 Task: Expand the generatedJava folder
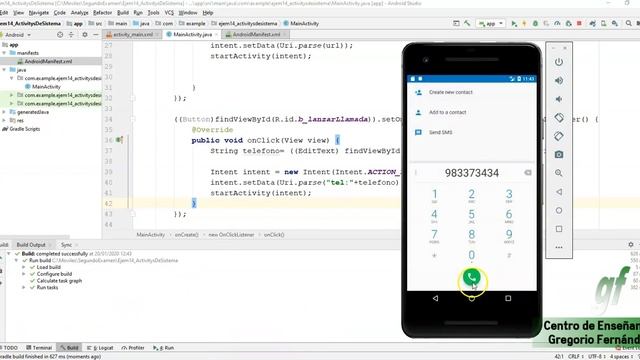(x=4, y=112)
